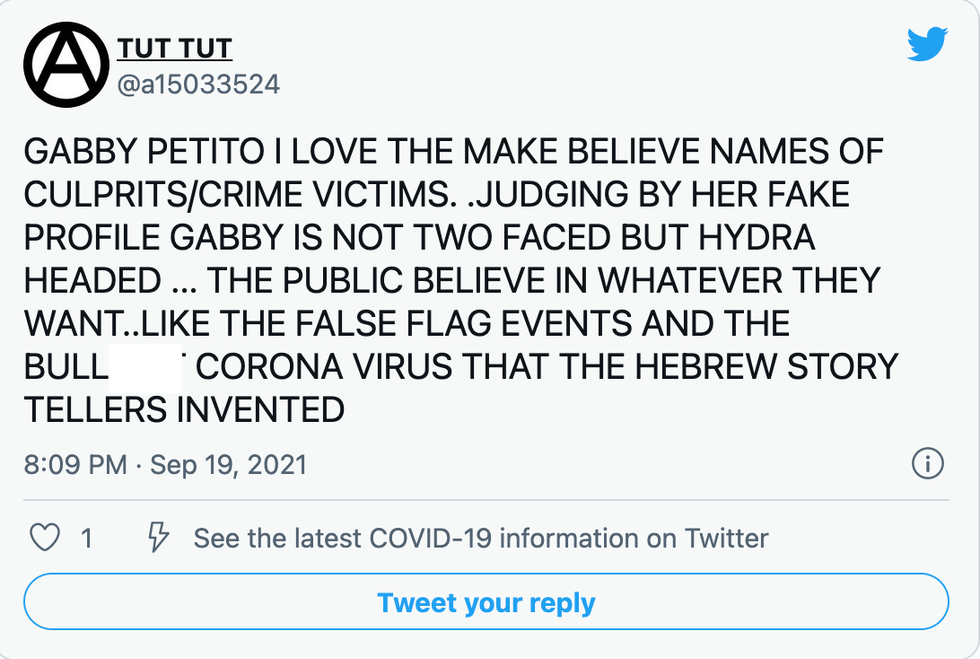
Task: Open the latest COVID-19 information link
Action: coord(480,538)
